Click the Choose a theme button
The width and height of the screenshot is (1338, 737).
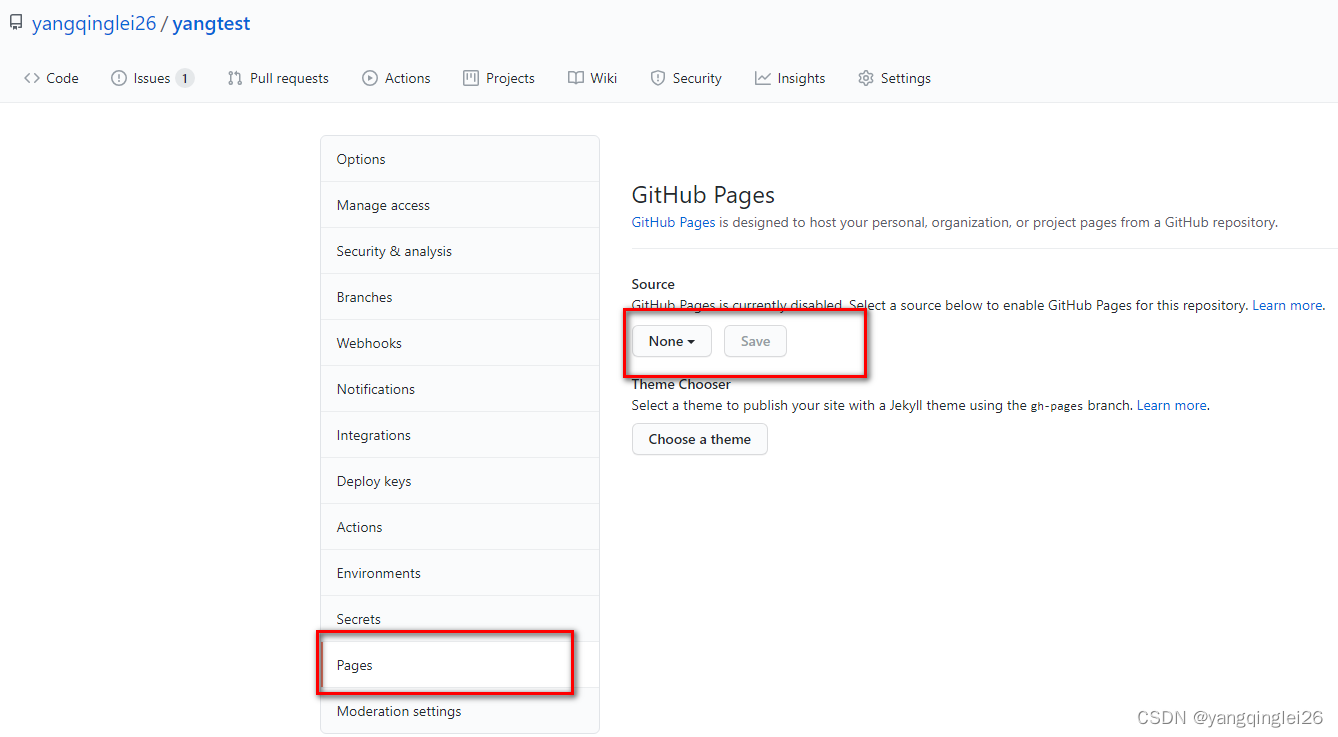(700, 439)
